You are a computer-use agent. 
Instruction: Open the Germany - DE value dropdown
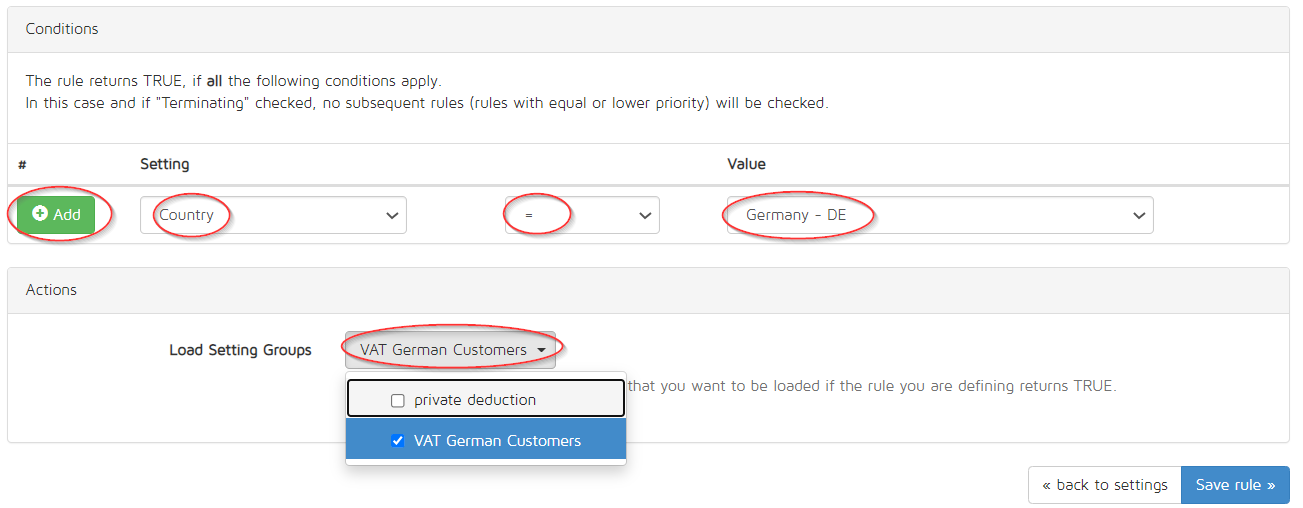pyautogui.click(x=940, y=215)
